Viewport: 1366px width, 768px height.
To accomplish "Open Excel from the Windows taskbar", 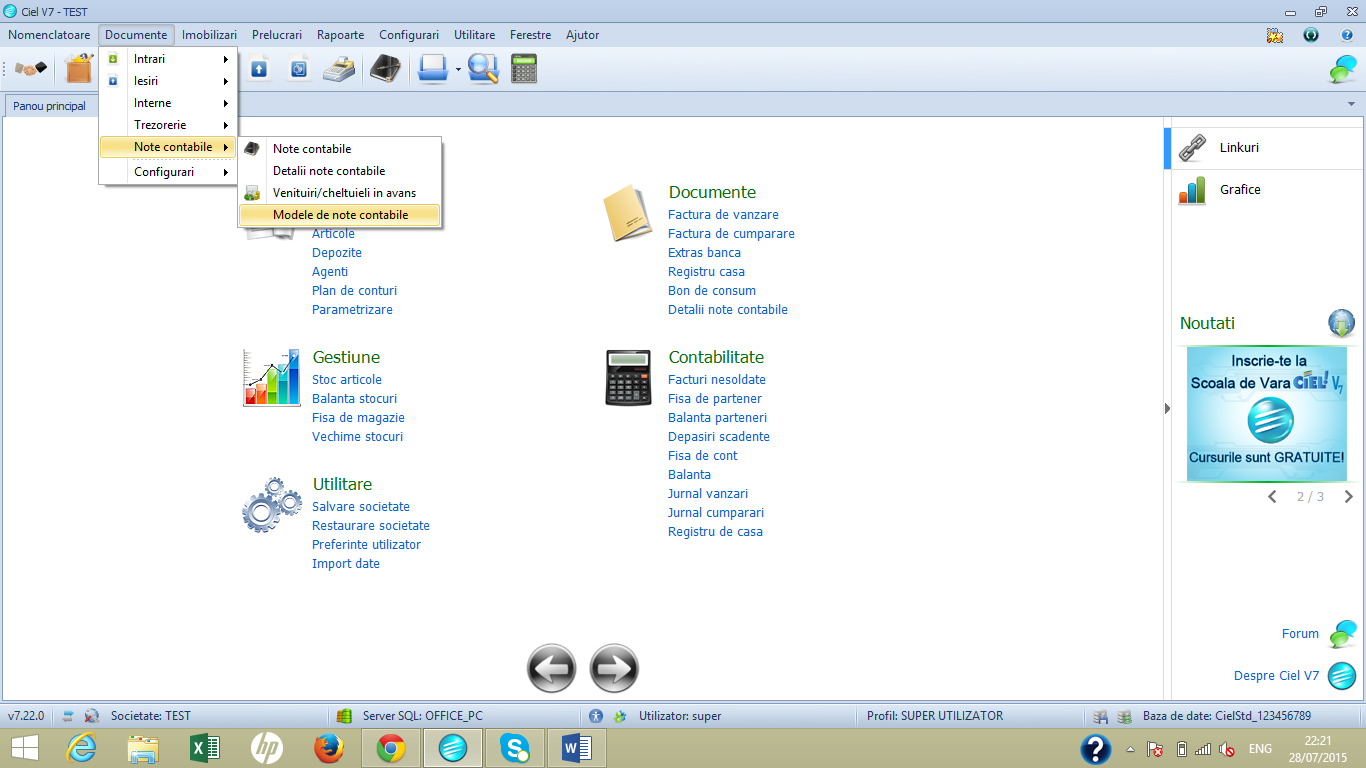I will tap(205, 747).
